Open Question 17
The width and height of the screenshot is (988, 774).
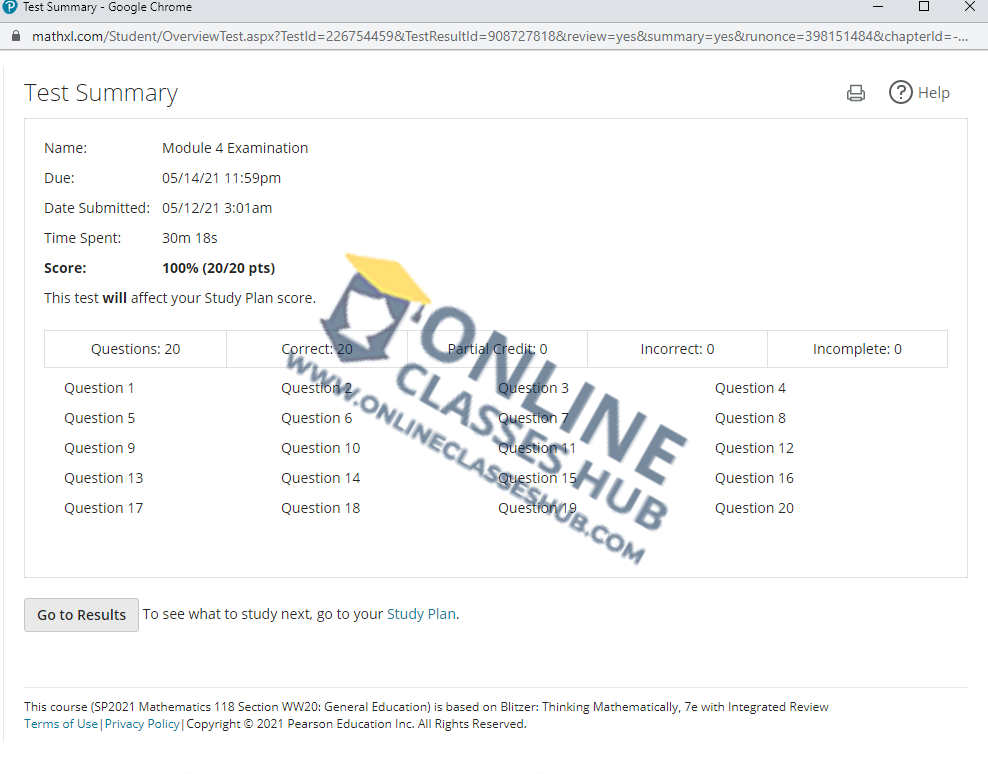click(103, 508)
